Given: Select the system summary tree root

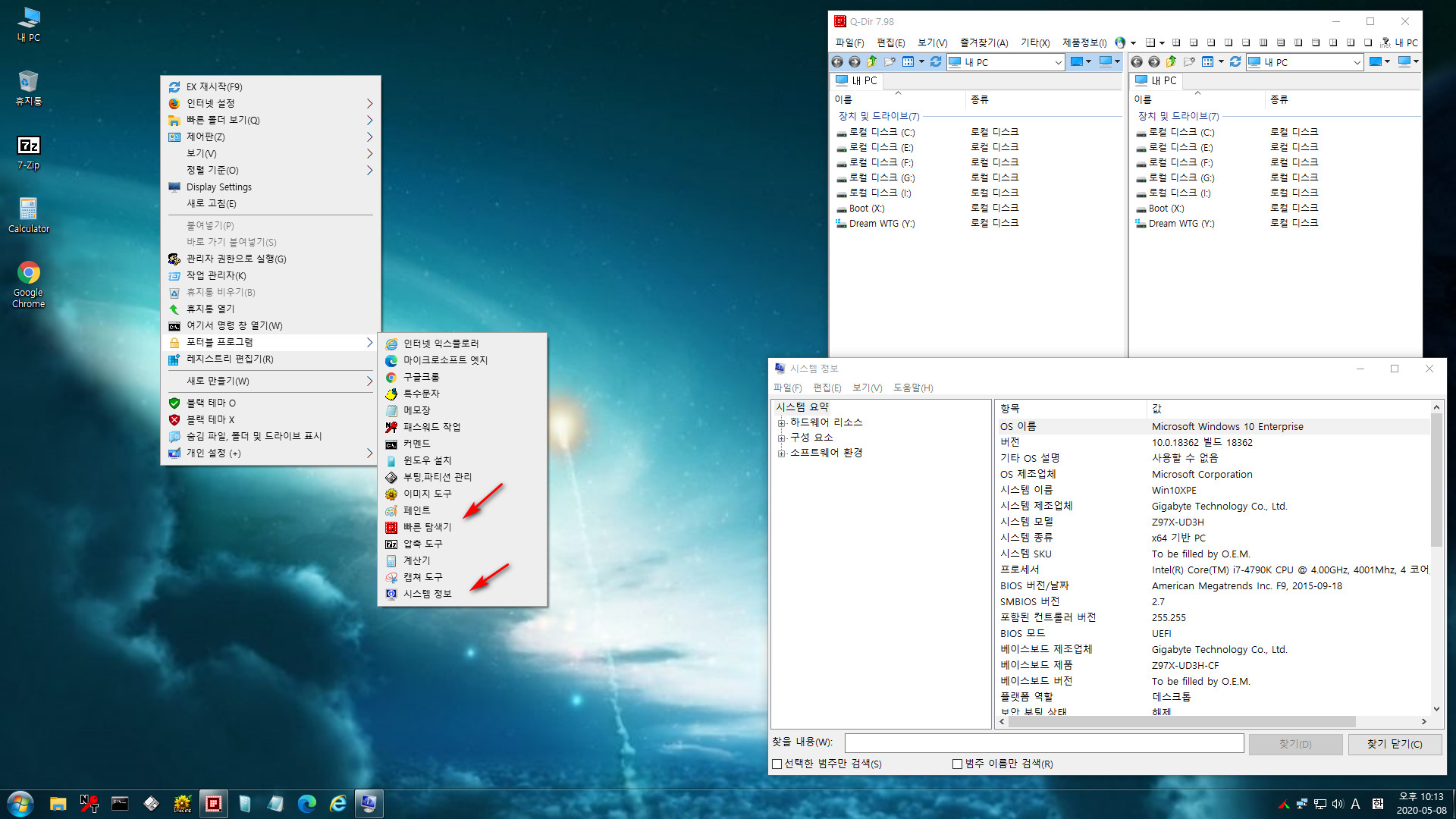Looking at the screenshot, I should pyautogui.click(x=802, y=407).
